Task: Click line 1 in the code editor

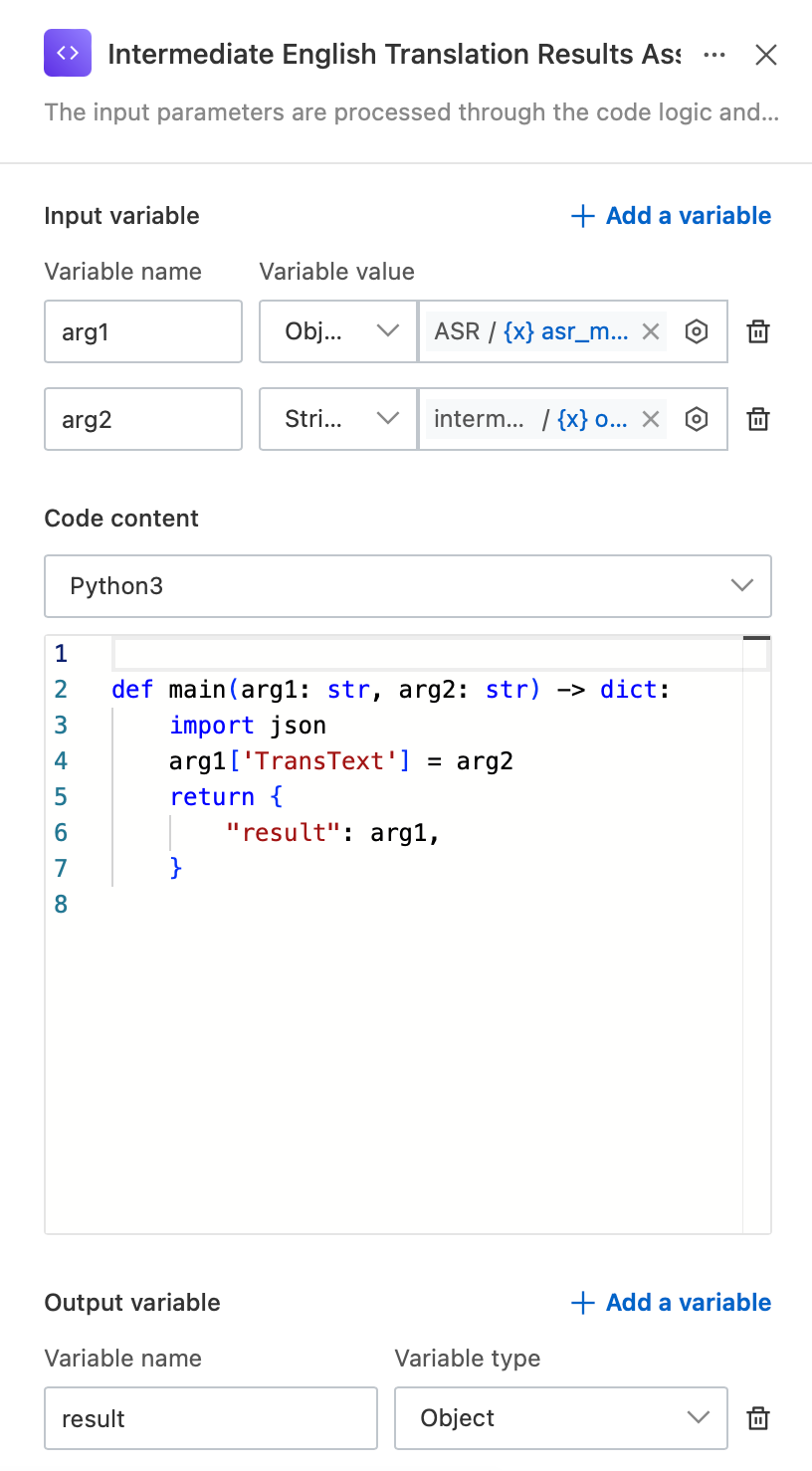Action: pyautogui.click(x=428, y=654)
